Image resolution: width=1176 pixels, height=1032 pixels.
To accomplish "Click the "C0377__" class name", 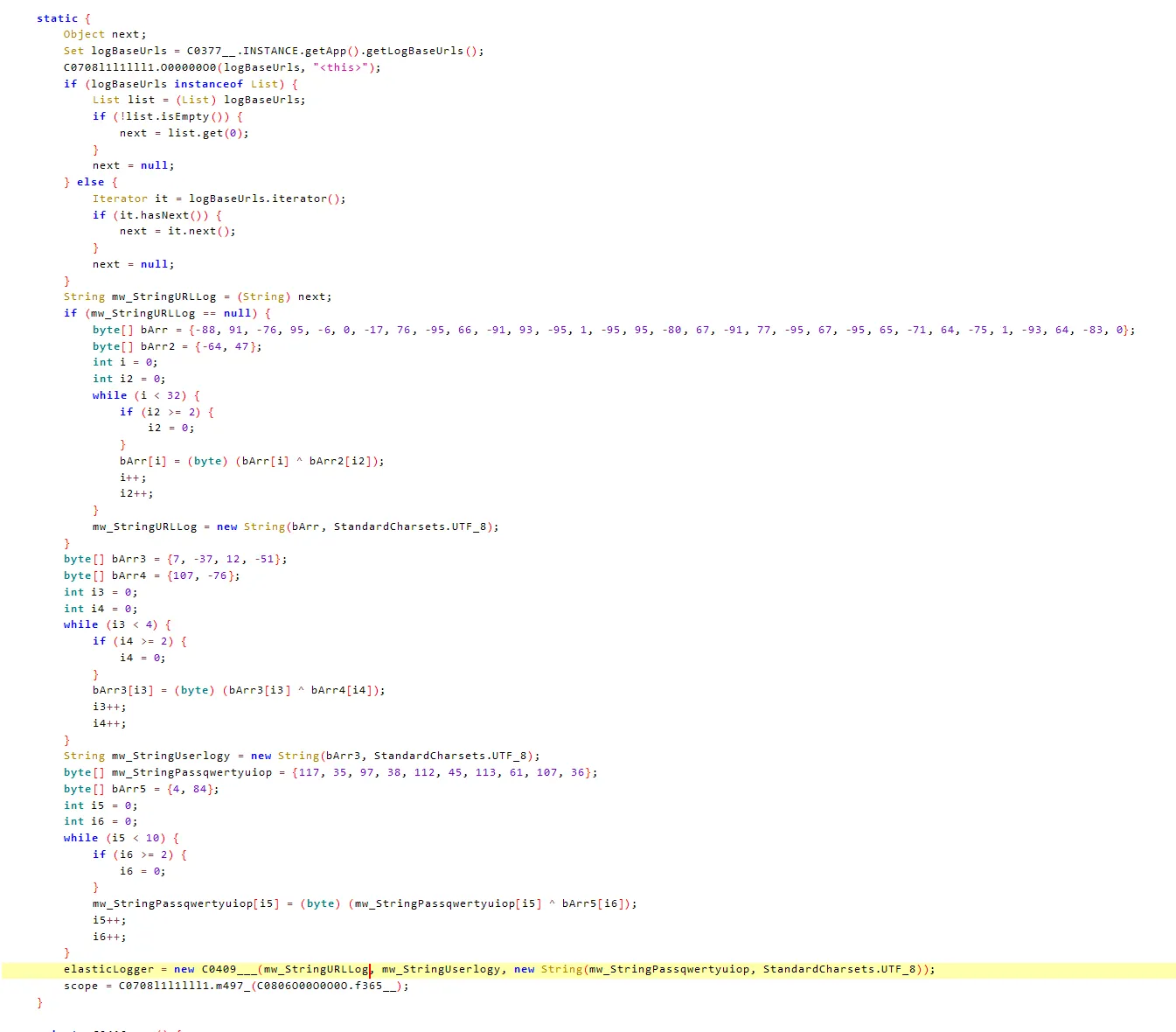I will pos(211,51).
